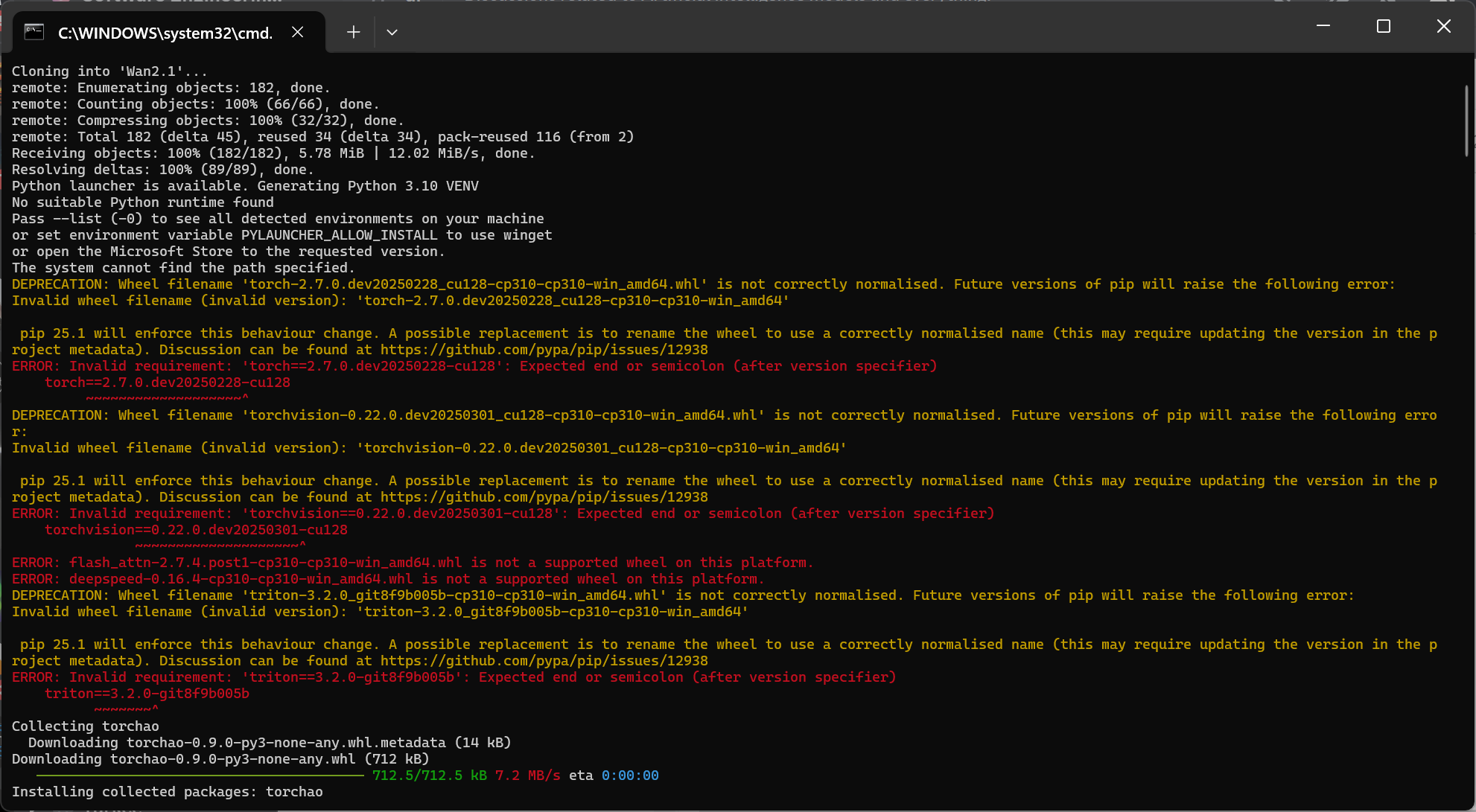This screenshot has width=1476, height=812.
Task: Click the "Installing collected packages: torchao" line
Action: [167, 792]
